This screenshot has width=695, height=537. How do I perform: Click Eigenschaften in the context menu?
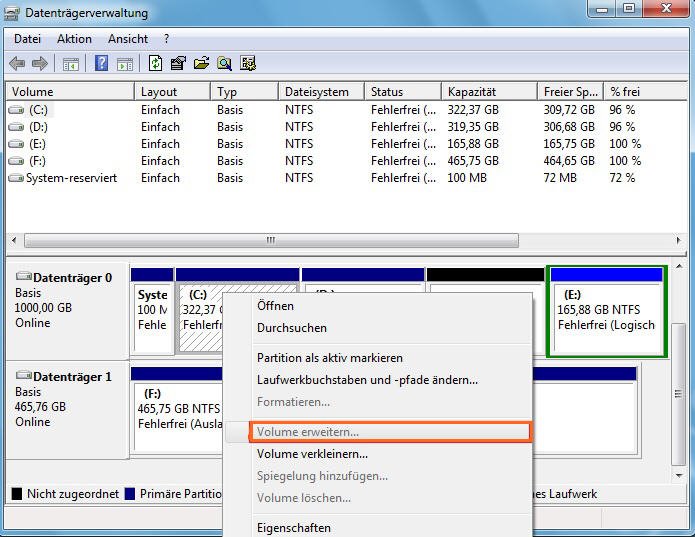[x=293, y=528]
